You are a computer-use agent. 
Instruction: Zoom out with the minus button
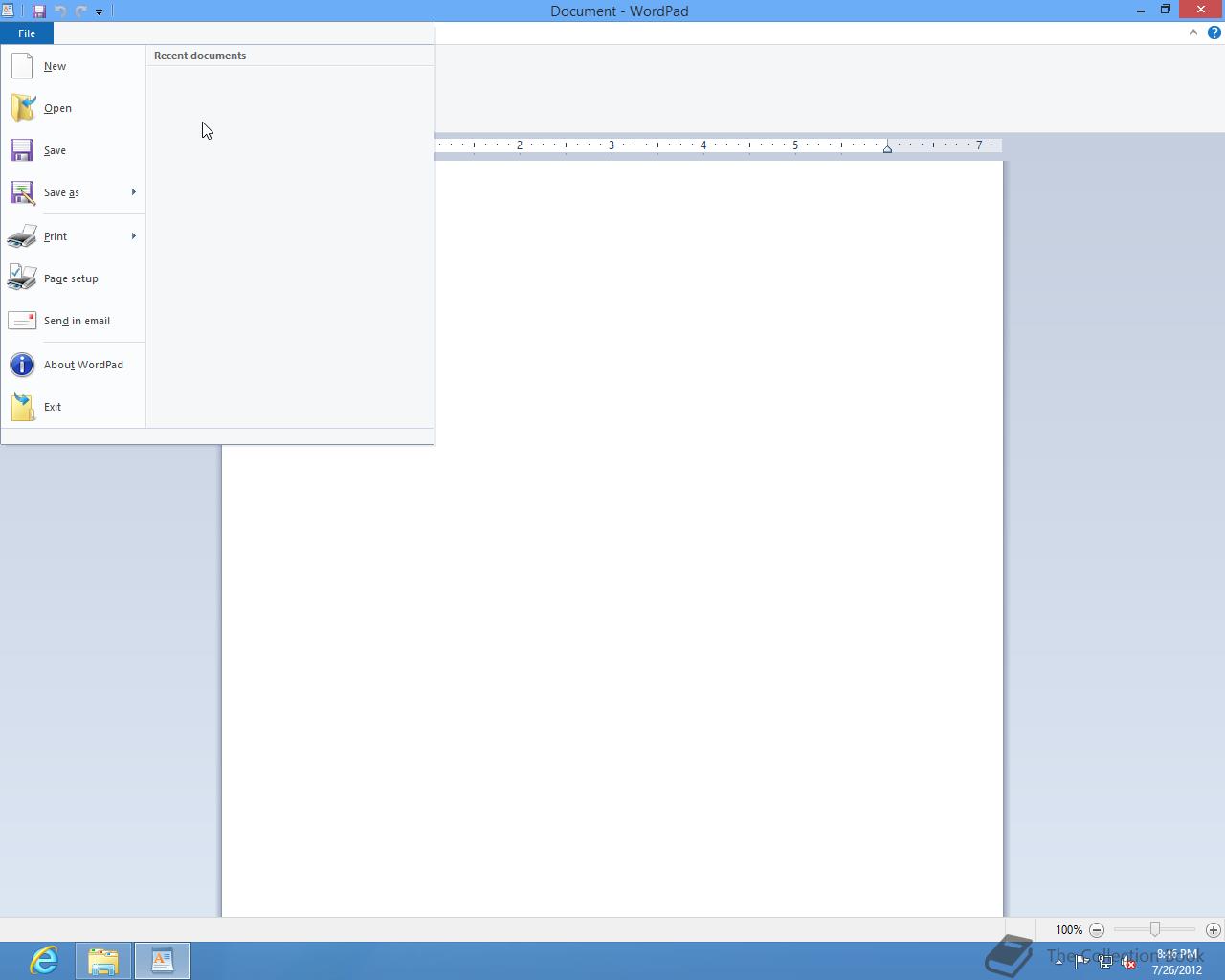tap(1097, 929)
